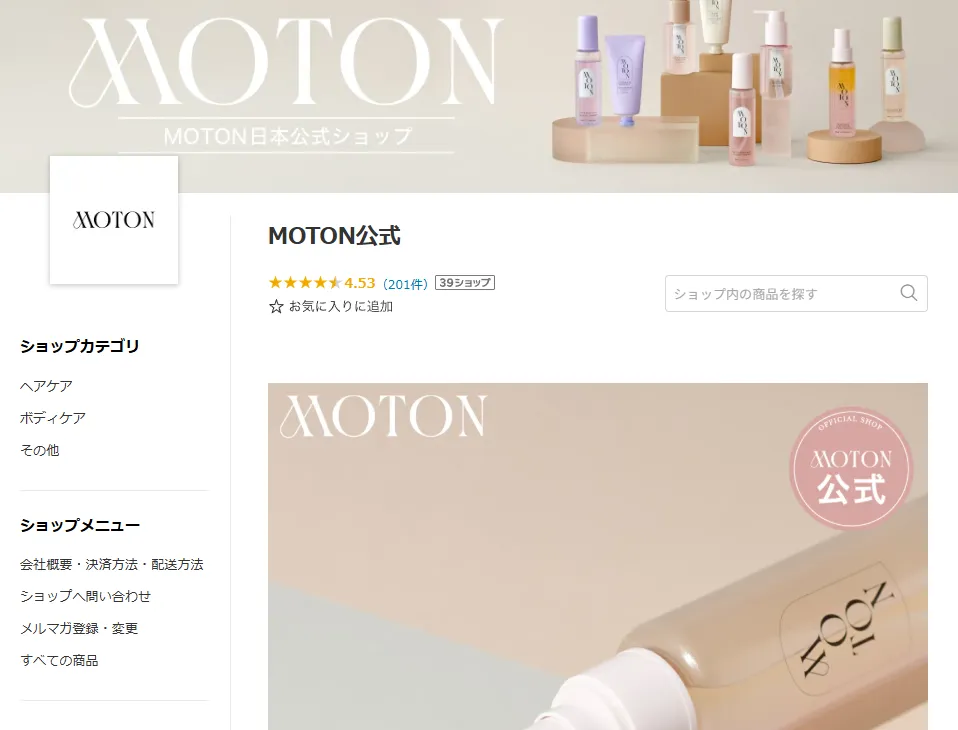Screen dimensions: 958x730
Task: Select the その他 category
Action: coord(40,450)
